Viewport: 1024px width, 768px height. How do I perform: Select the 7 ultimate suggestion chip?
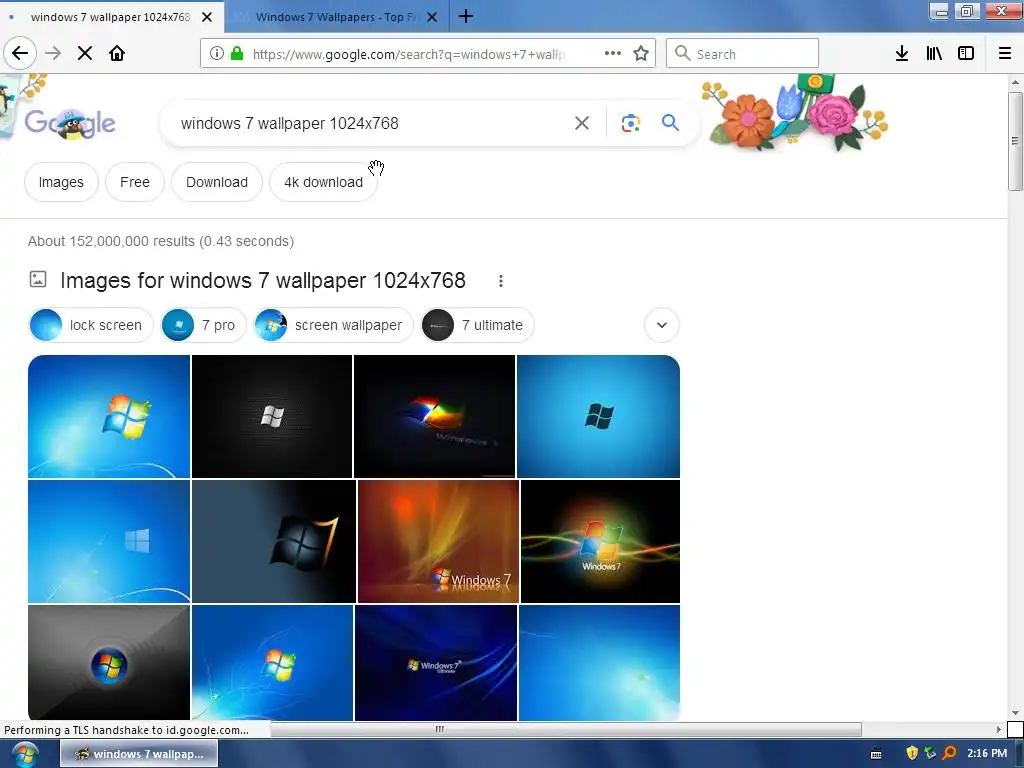[477, 325]
